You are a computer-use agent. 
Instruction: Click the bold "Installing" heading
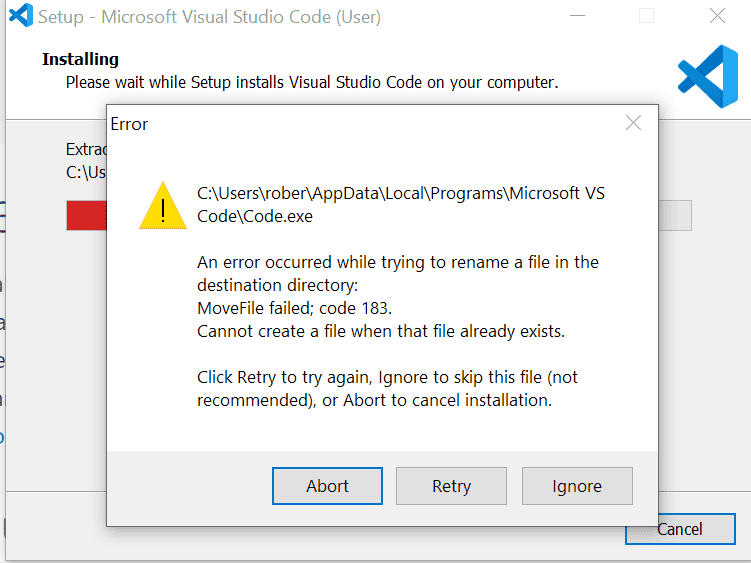[x=80, y=60]
